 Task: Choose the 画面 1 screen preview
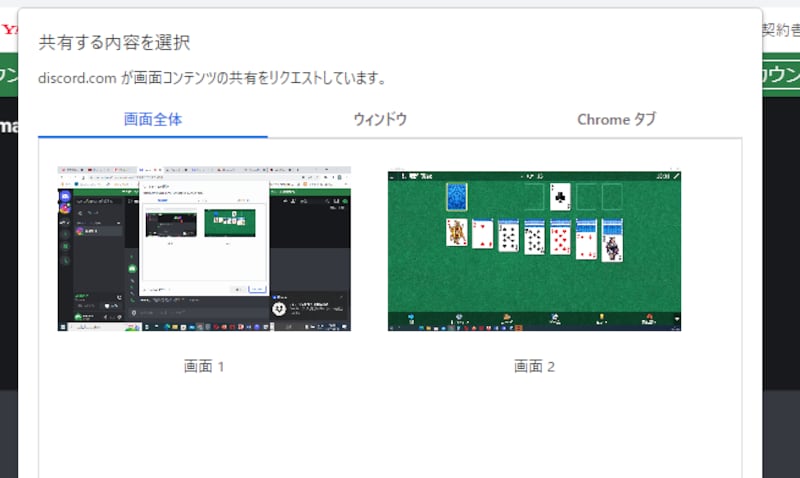204,249
